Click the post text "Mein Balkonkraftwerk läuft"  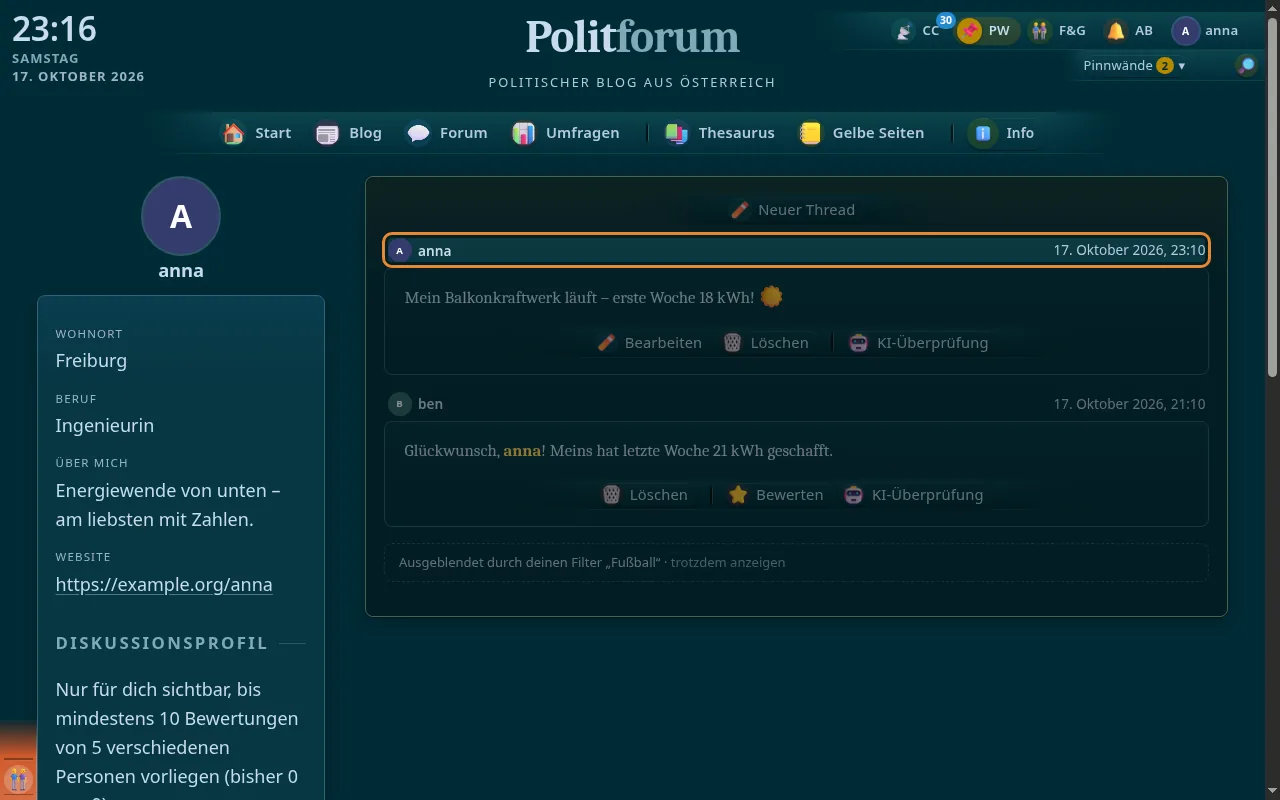click(x=502, y=298)
